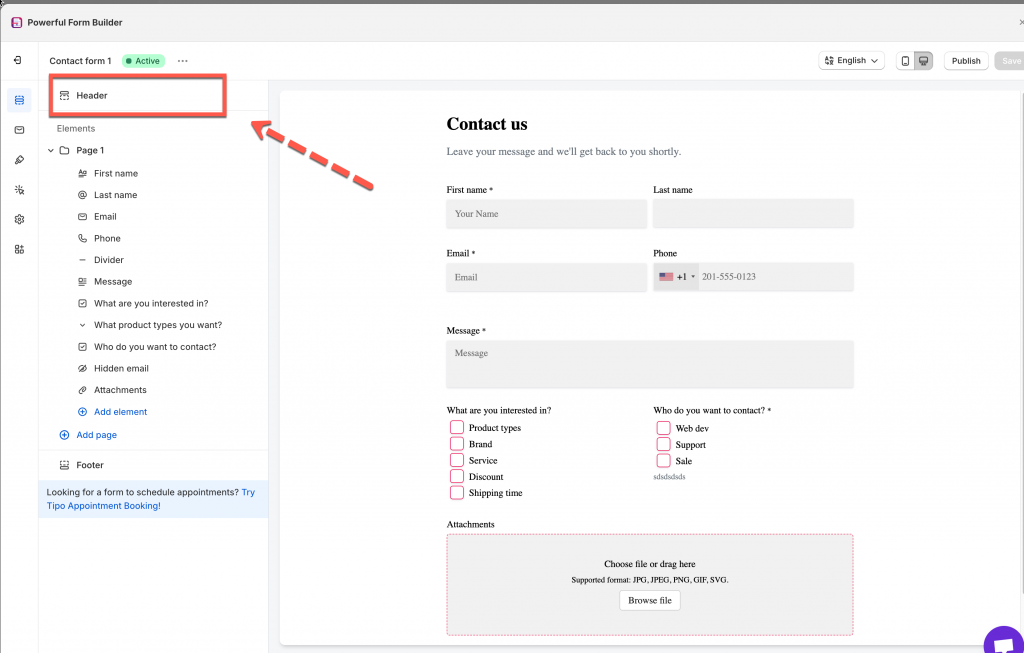Select the Footer section item
Screen dimensions: 1024x653
pyautogui.click(x=90, y=465)
